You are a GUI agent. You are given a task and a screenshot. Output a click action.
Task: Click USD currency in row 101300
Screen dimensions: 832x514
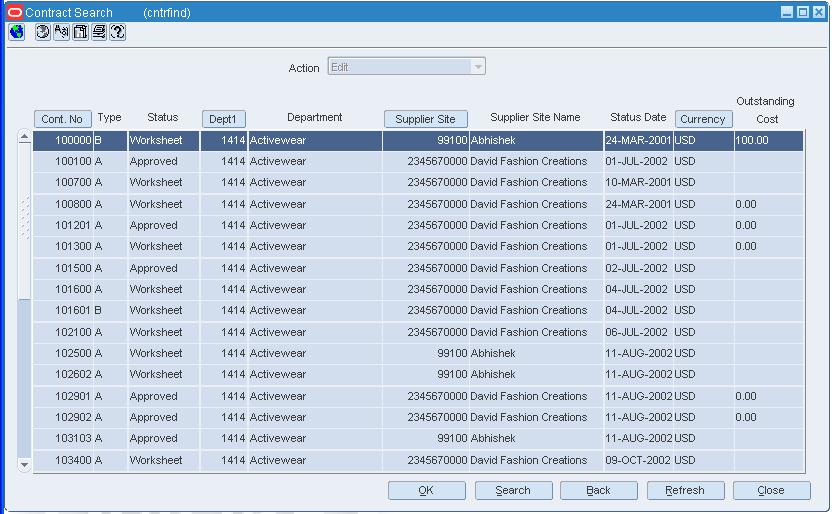click(703, 247)
